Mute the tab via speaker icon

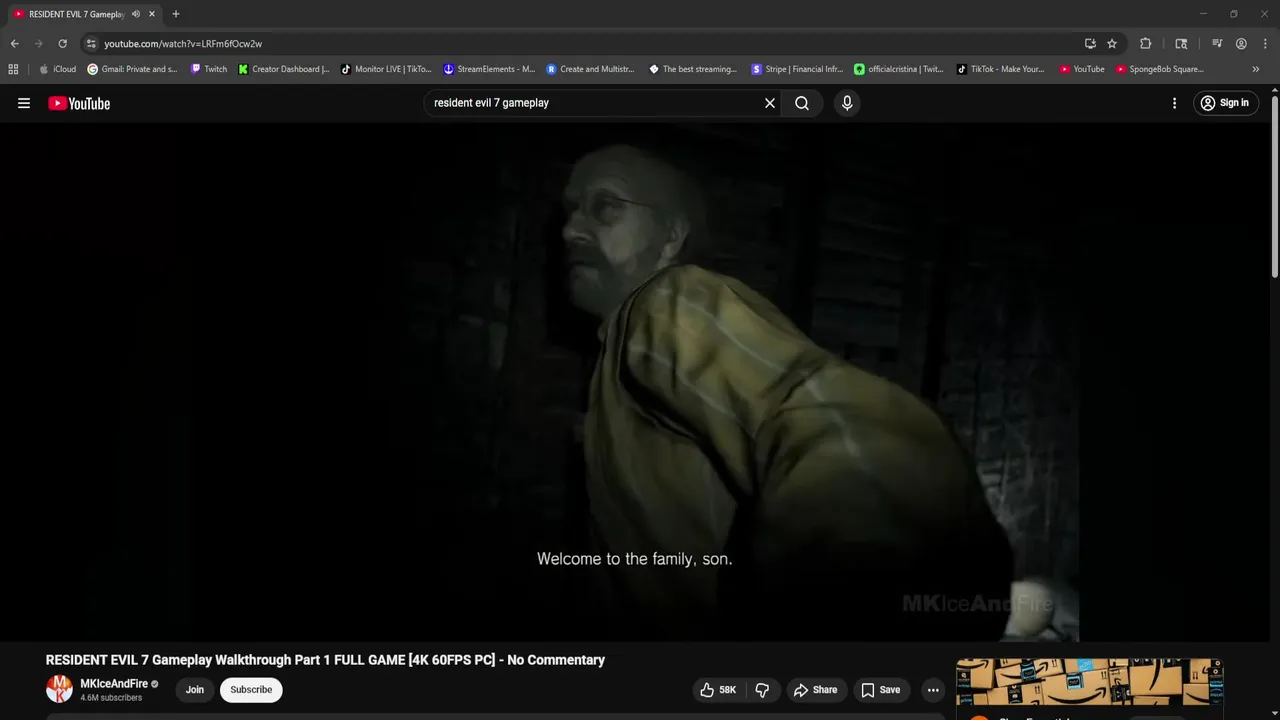pos(136,14)
